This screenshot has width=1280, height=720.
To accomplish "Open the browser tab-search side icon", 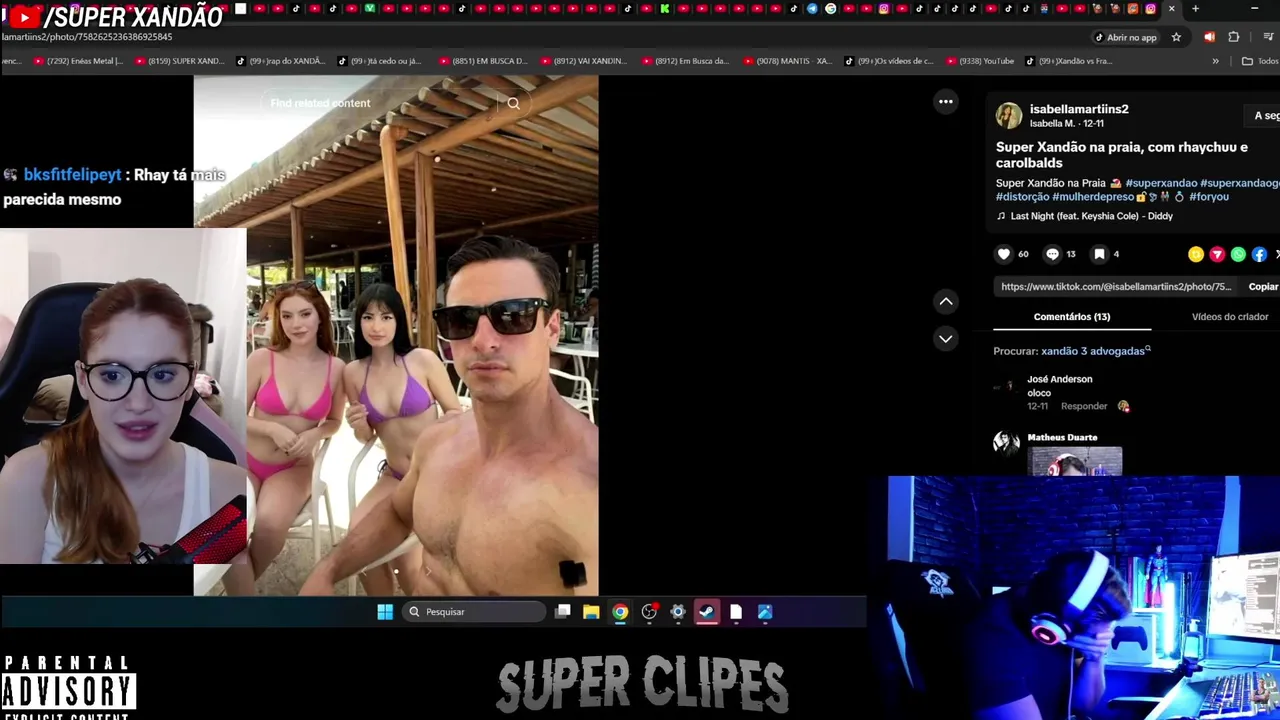I will point(1268,37).
